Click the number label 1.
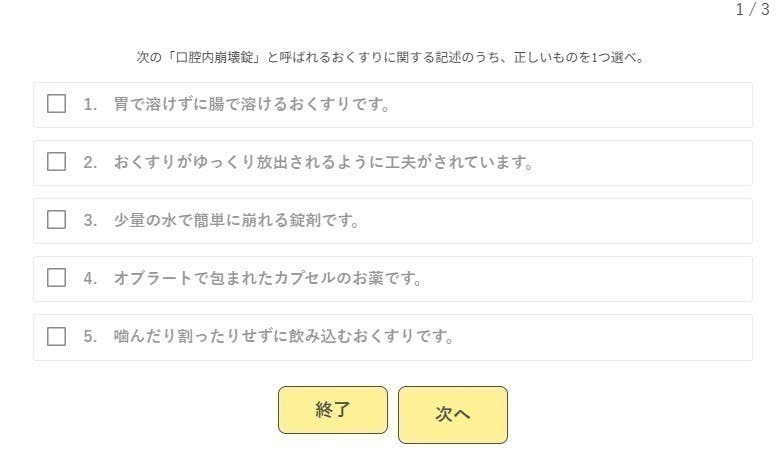Viewport: 781px width, 451px height. pyautogui.click(x=90, y=105)
